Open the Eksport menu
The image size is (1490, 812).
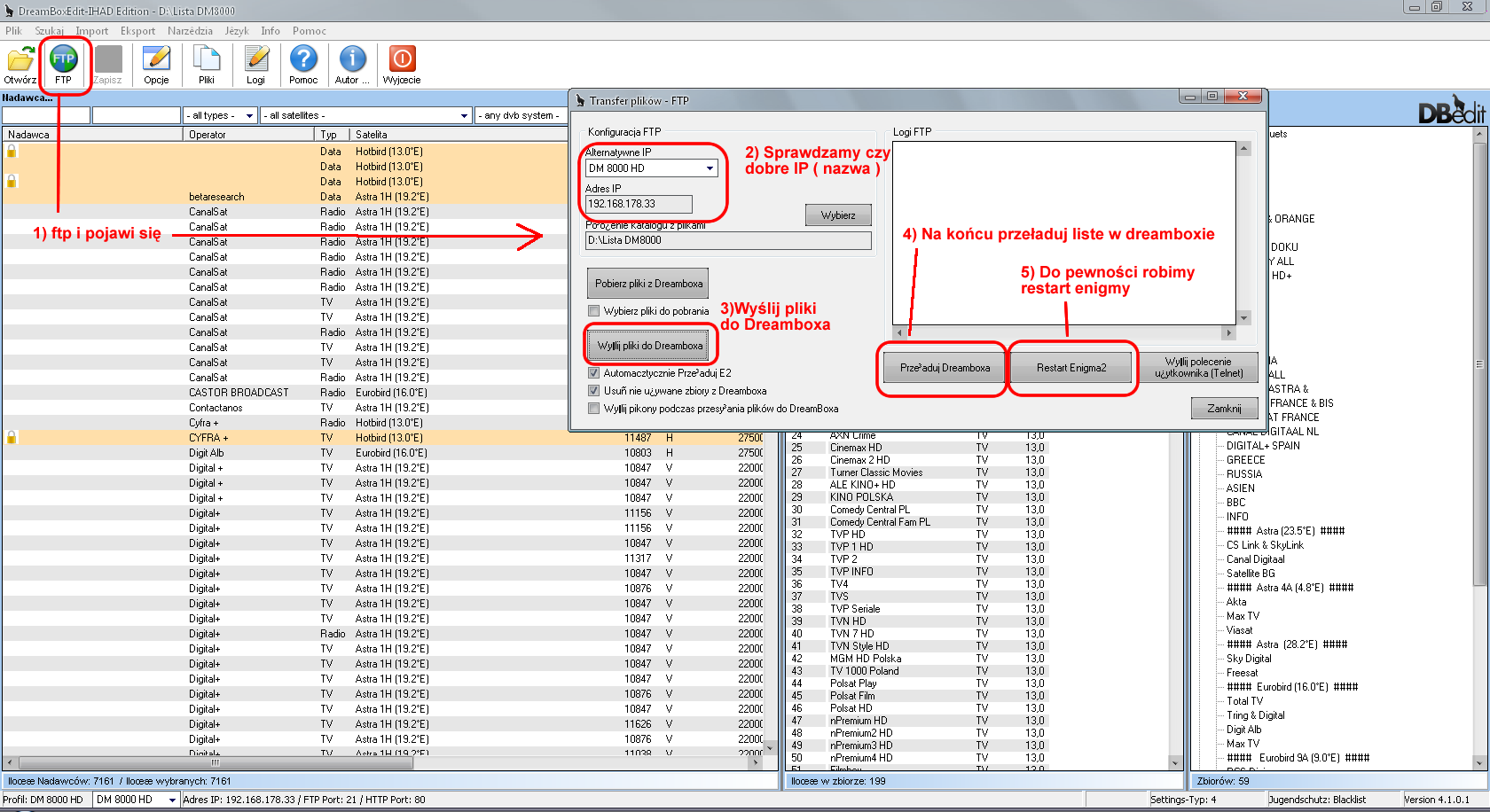click(x=137, y=31)
